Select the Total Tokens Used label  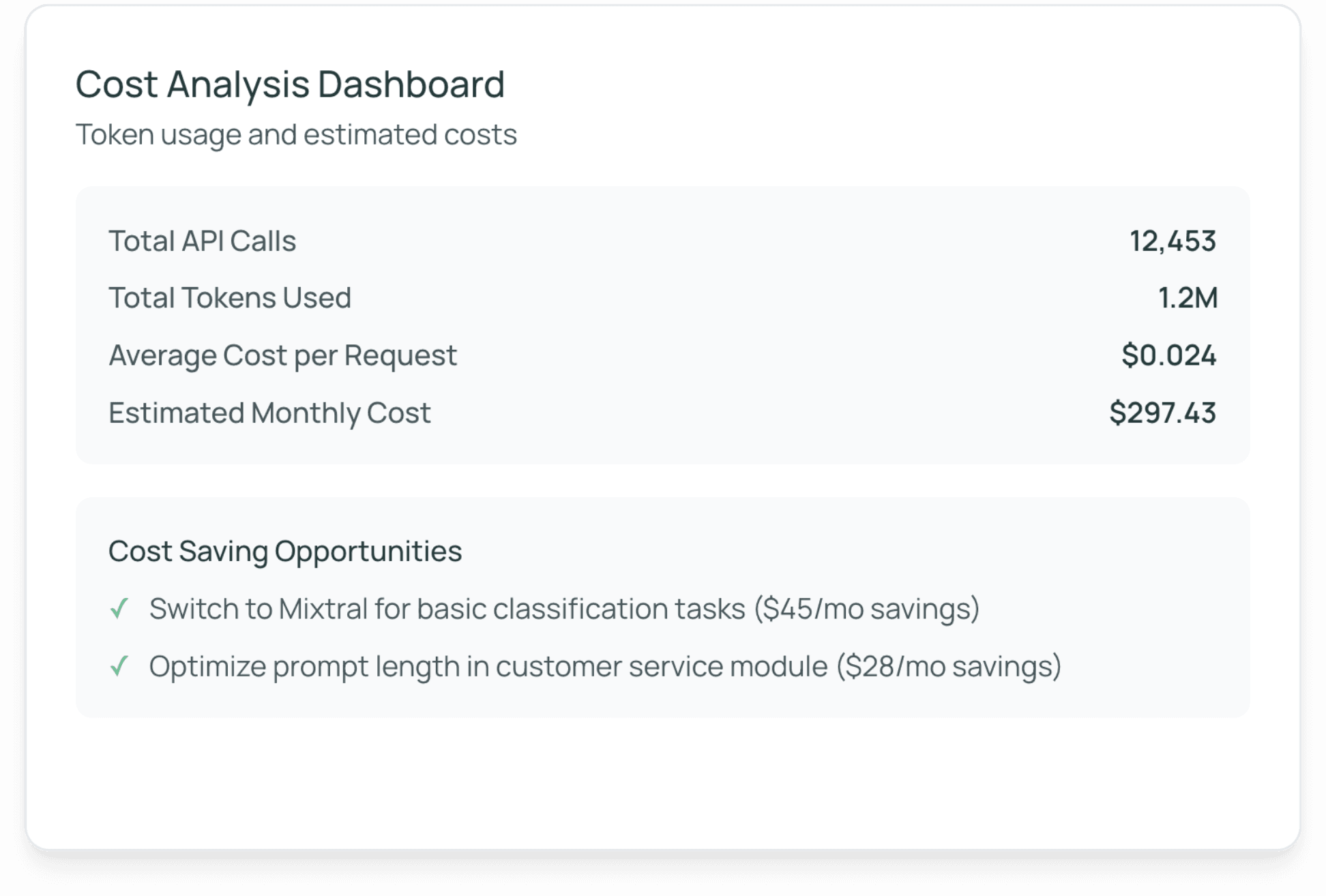pyautogui.click(x=229, y=298)
